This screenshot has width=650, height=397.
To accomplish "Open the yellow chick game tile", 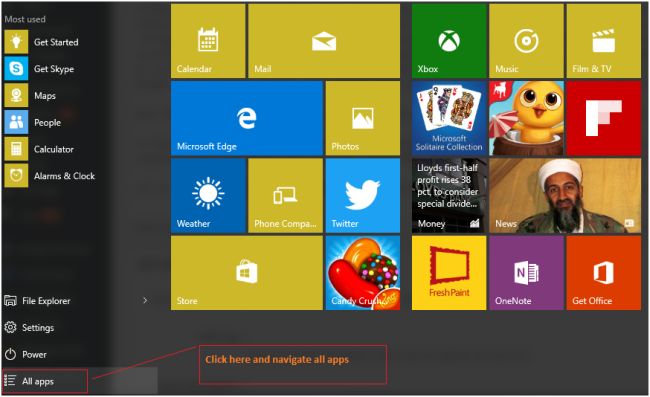I will coord(526,118).
